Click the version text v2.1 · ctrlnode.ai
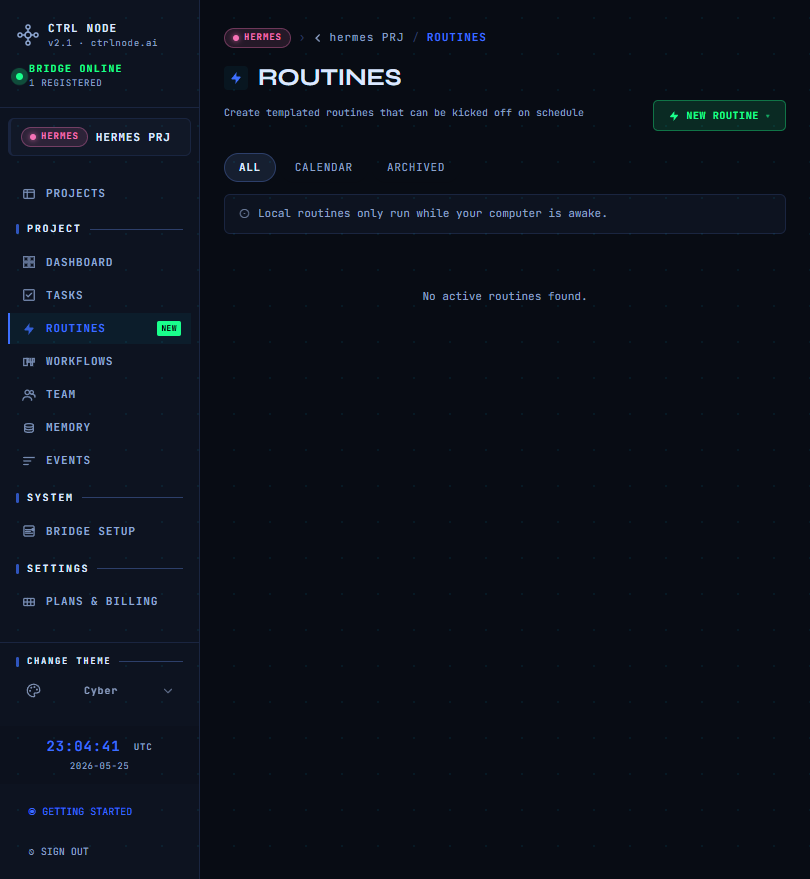The width and height of the screenshot is (810, 879). click(x=103, y=43)
